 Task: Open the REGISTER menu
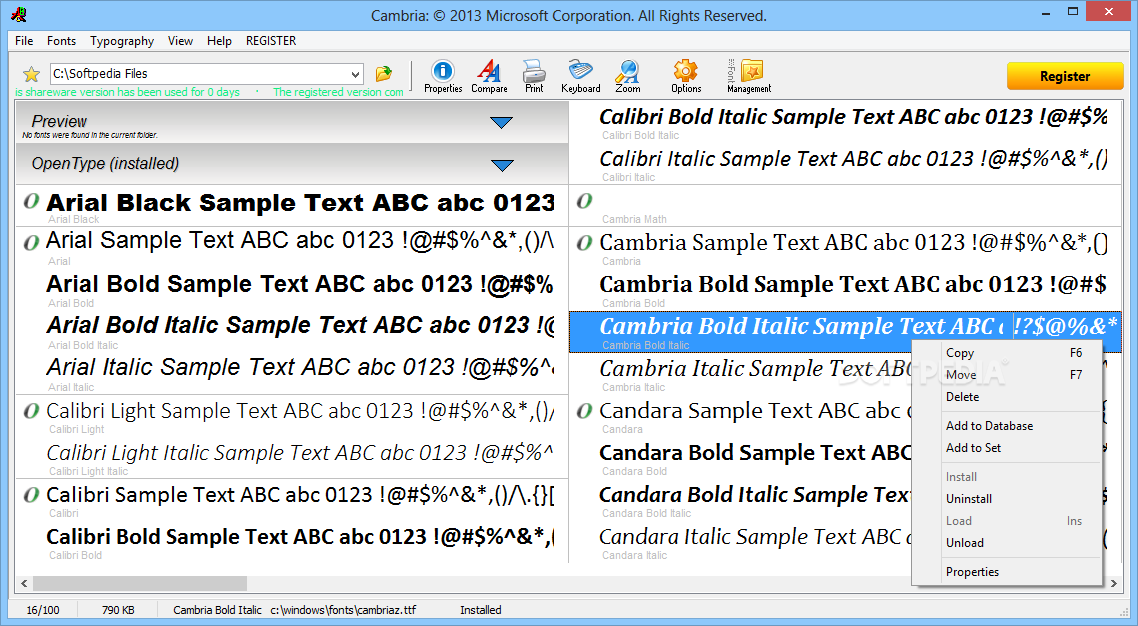271,41
